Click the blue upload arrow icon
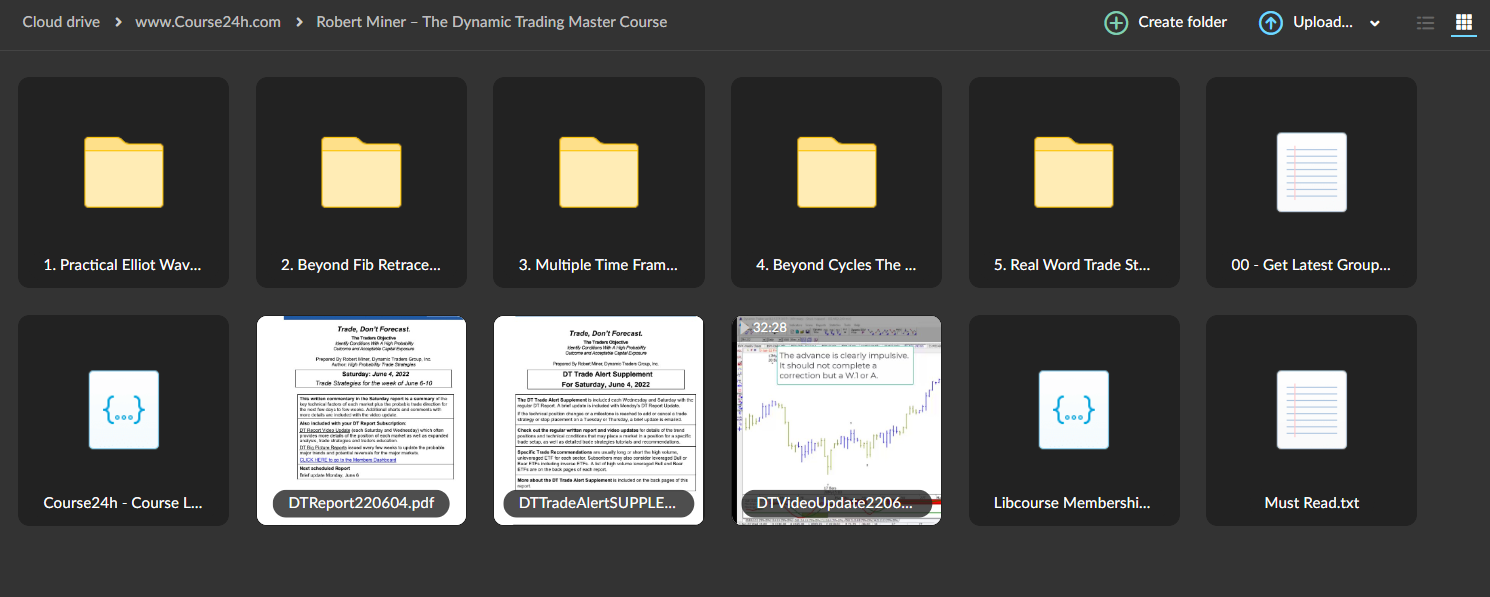 (1270, 22)
